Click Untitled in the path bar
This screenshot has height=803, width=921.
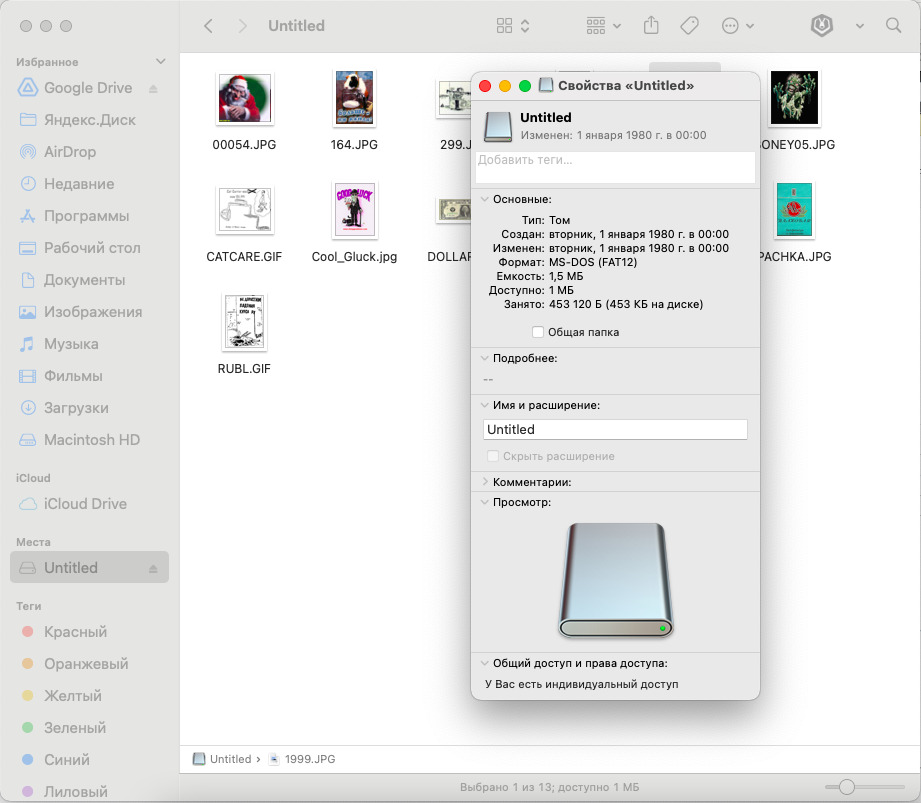pos(229,759)
